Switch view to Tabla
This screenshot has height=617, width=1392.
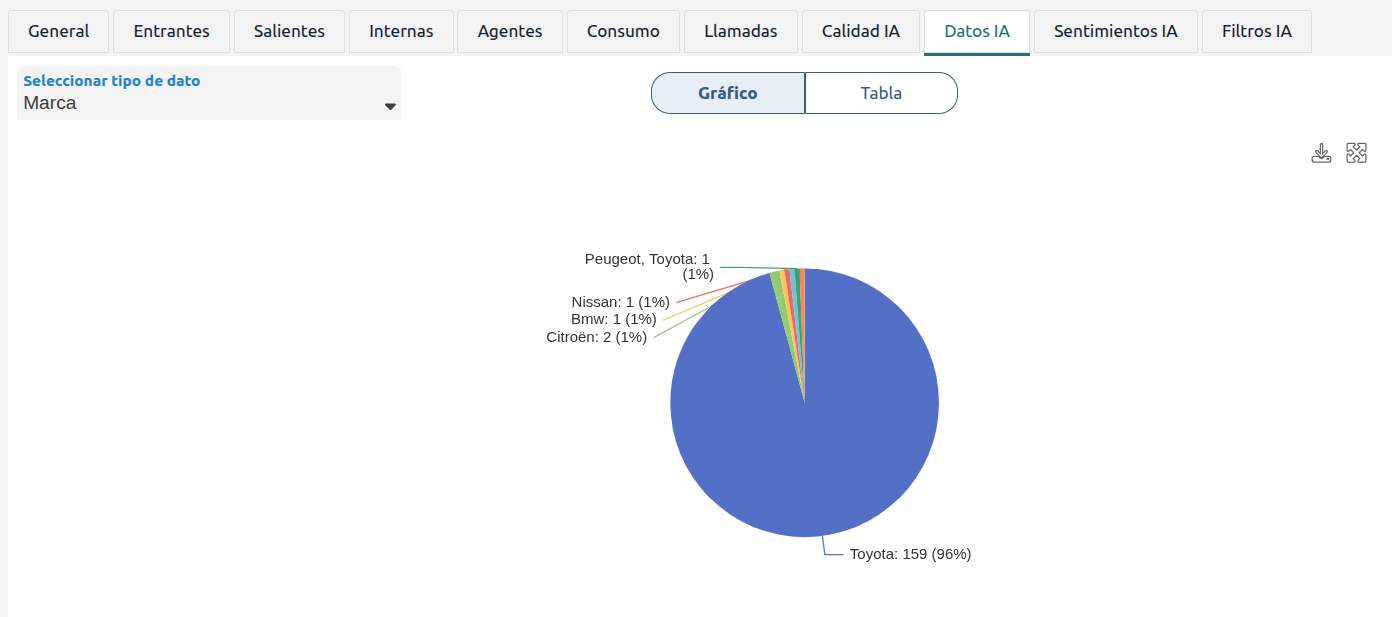pyautogui.click(x=881, y=93)
